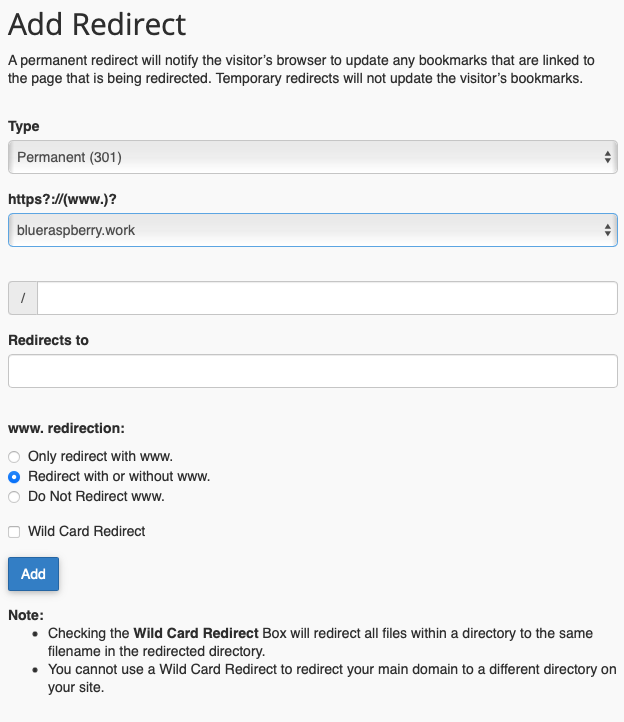624x722 pixels.
Task: Click the 'Only redirect with www.' label text
Action: (x=98, y=457)
